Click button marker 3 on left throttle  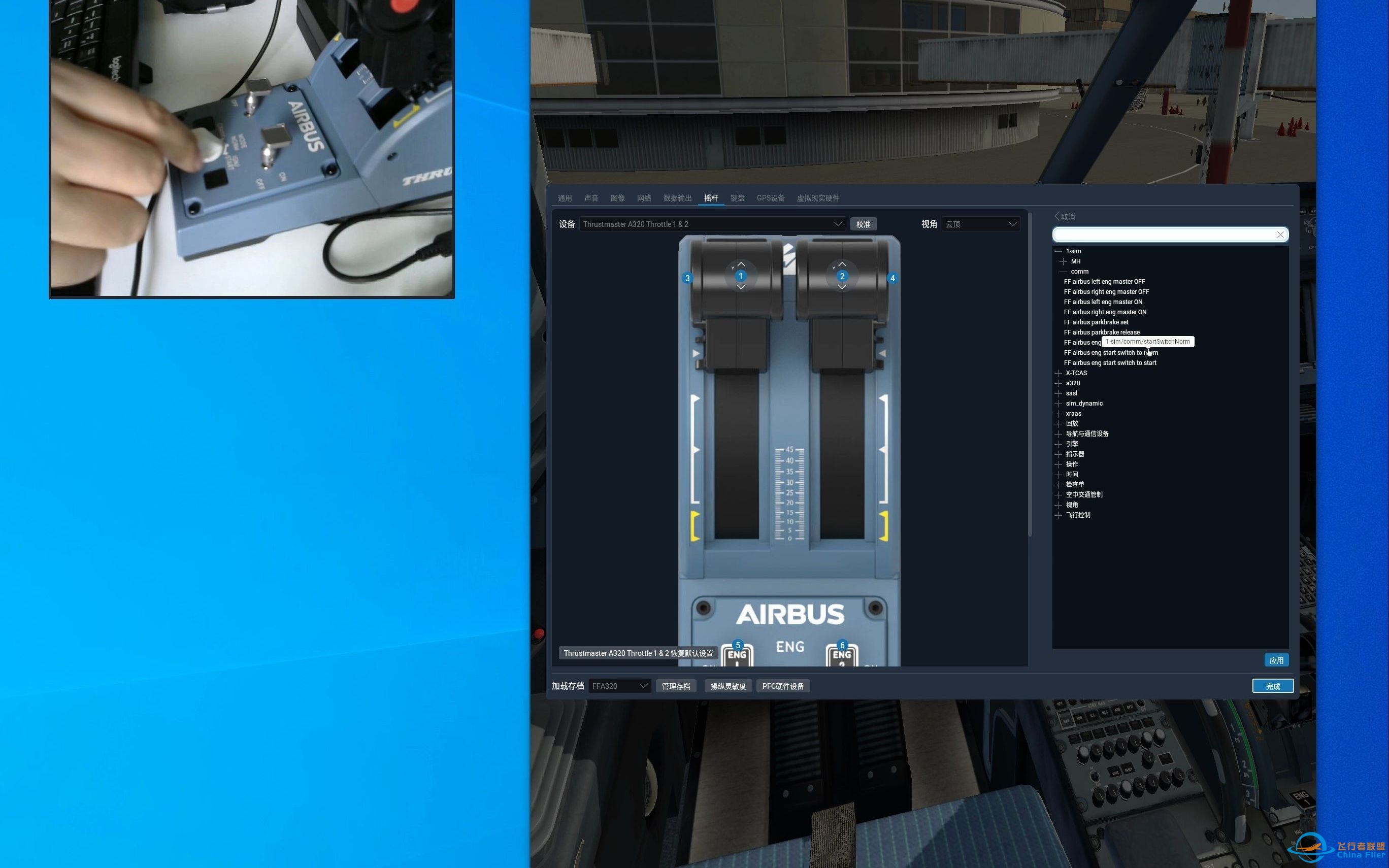pyautogui.click(x=687, y=279)
